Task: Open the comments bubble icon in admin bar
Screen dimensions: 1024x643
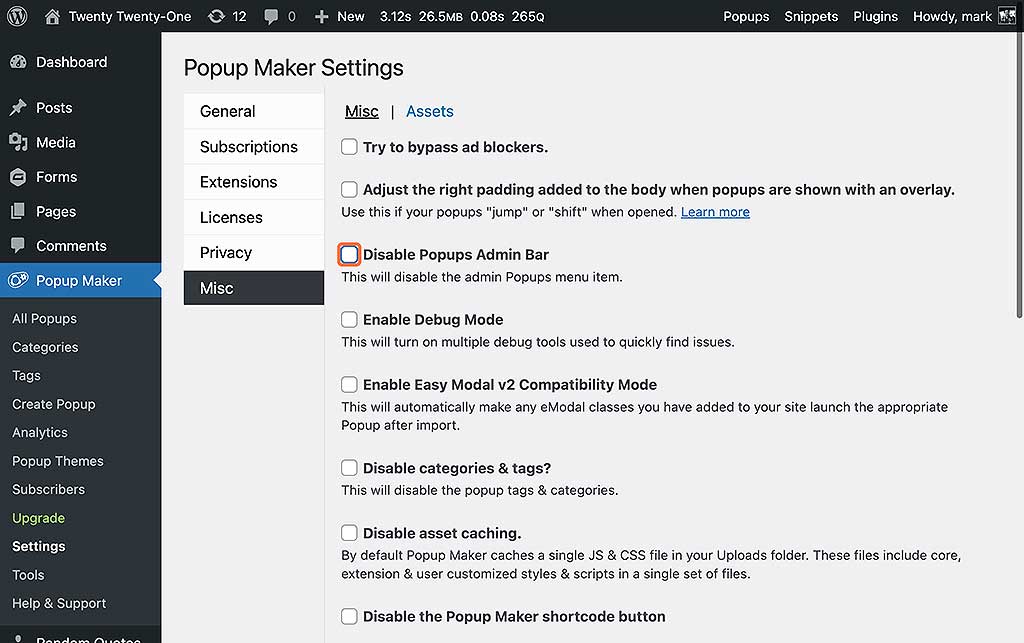Action: 270,17
